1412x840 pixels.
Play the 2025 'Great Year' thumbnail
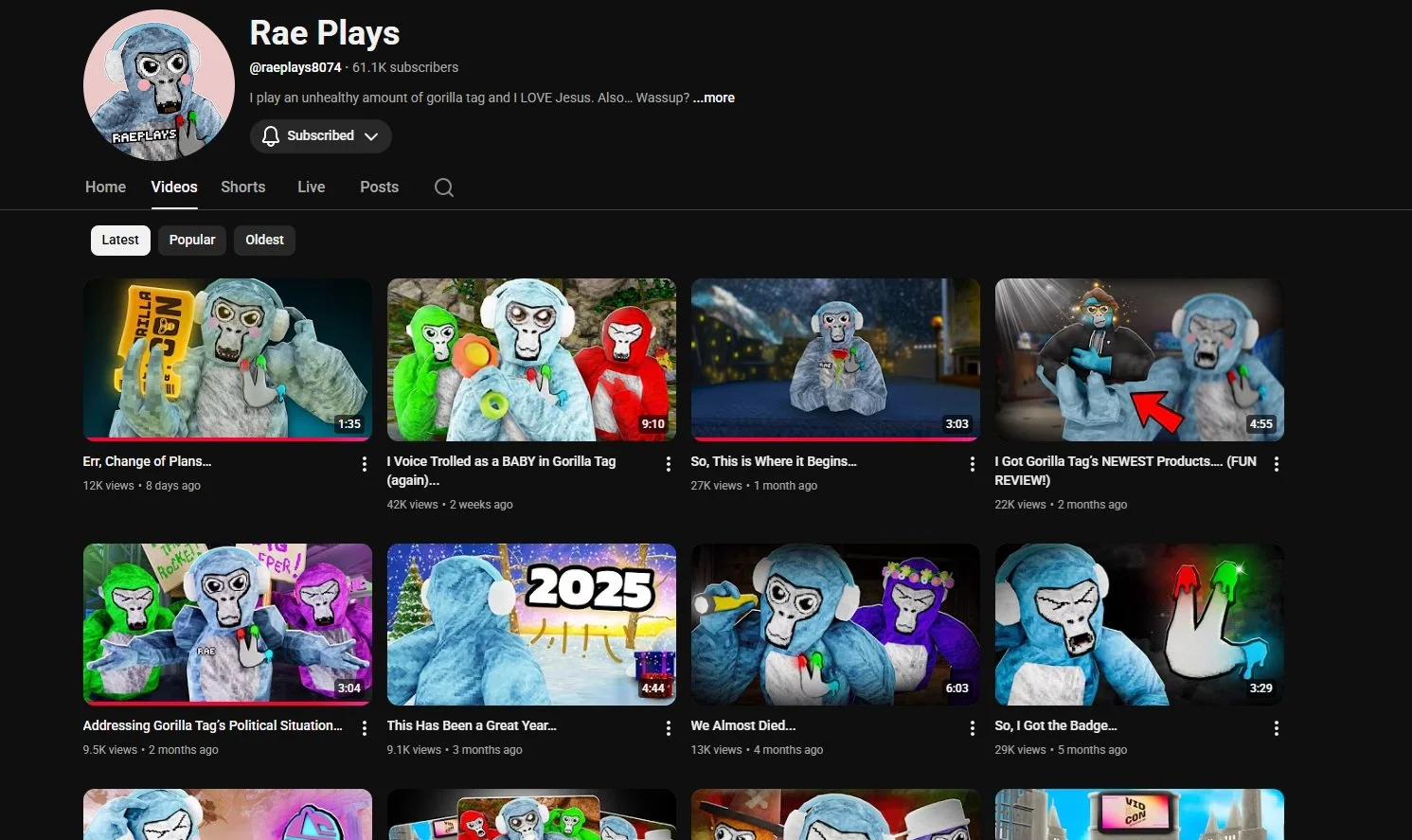[x=531, y=624]
